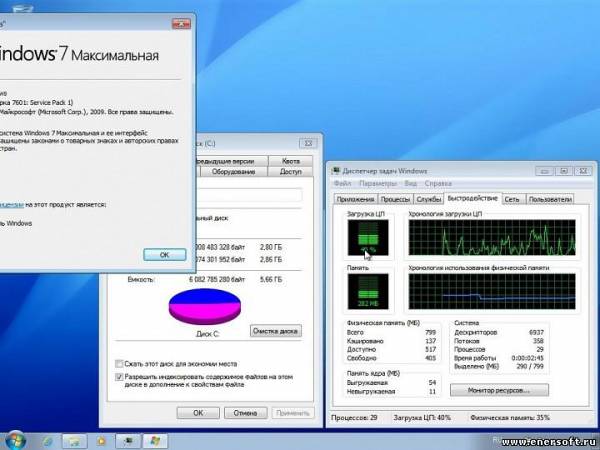Close the disk (C:) properties window

point(308,143)
